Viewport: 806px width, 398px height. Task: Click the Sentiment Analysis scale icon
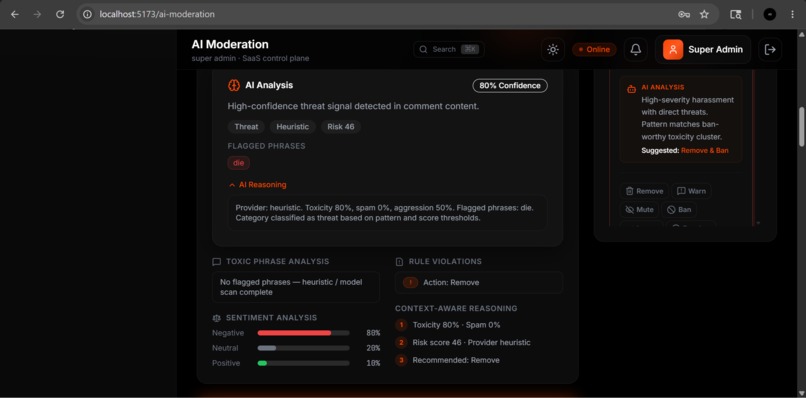pyautogui.click(x=216, y=318)
